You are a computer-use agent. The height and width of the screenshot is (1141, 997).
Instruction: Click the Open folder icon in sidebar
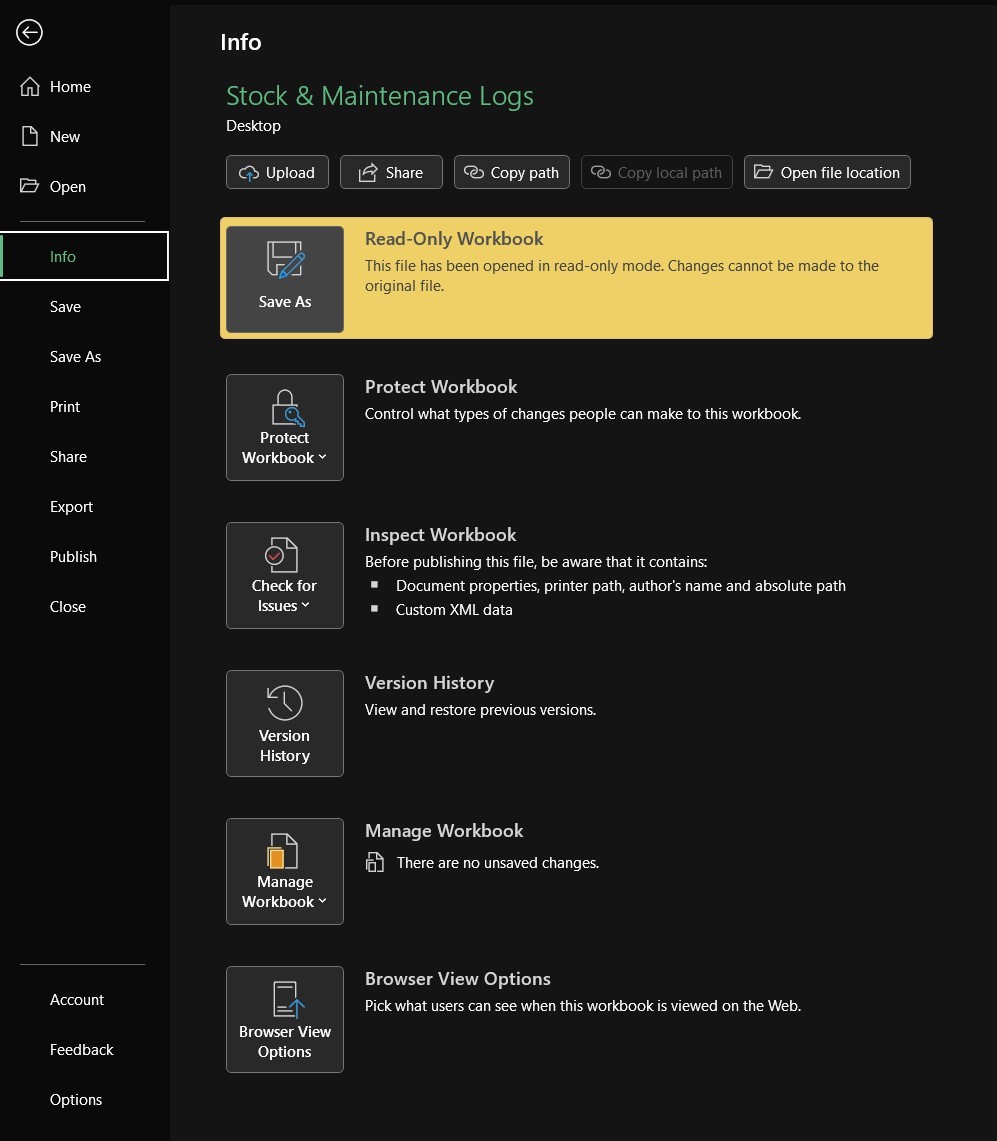pos(29,186)
